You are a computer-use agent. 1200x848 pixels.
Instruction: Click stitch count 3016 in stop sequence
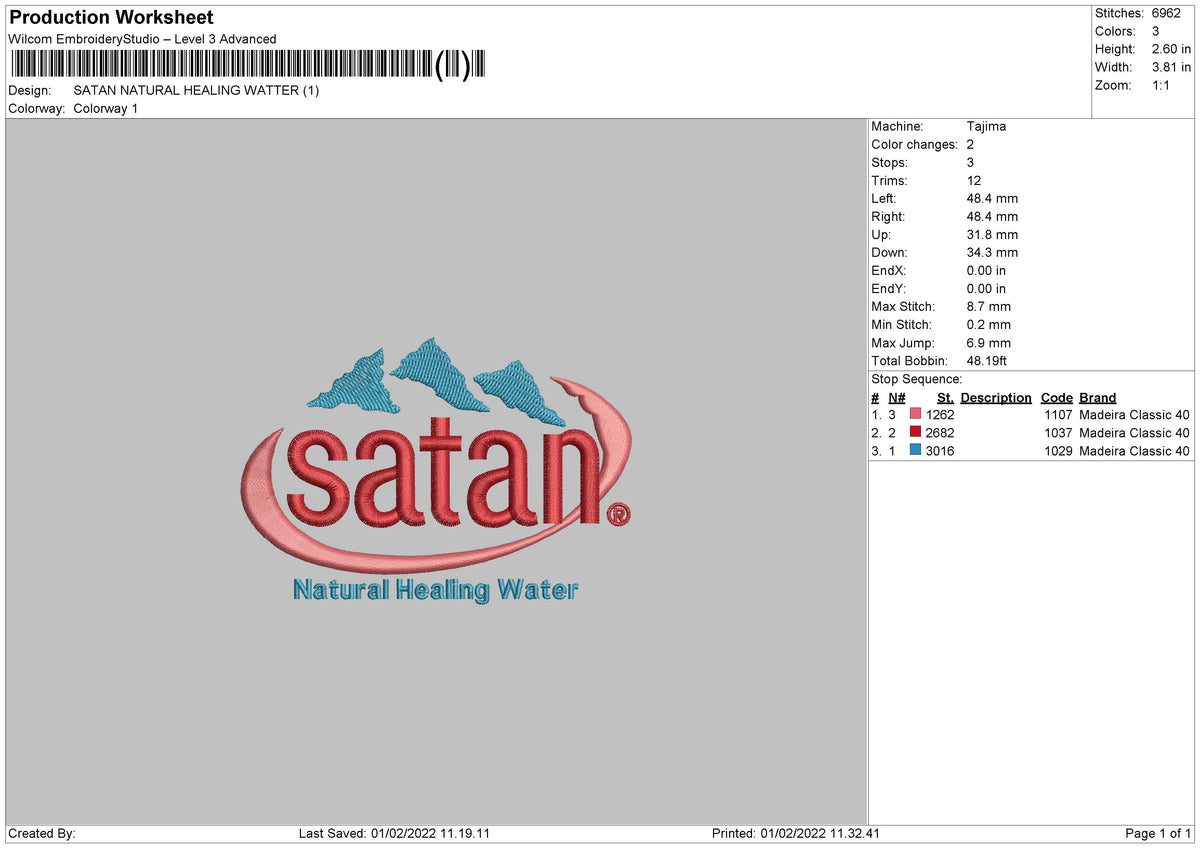tap(940, 451)
